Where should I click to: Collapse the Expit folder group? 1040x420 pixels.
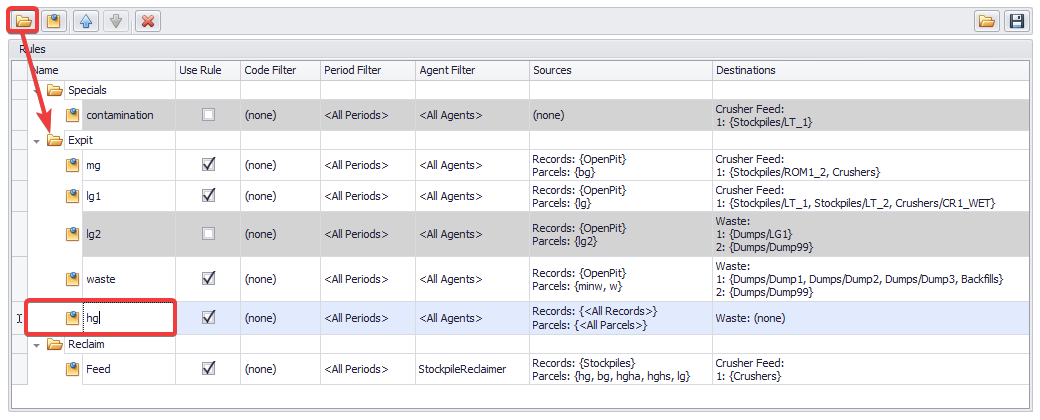click(x=37, y=140)
